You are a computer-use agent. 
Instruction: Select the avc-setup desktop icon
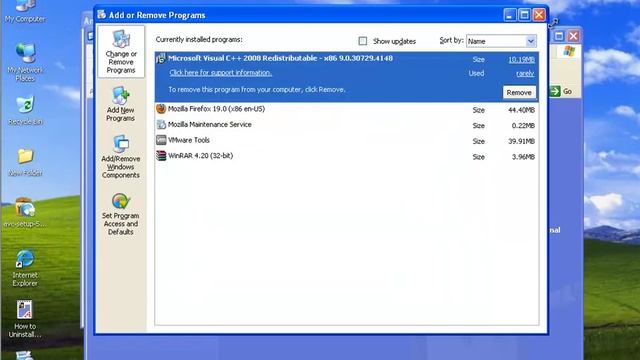pos(25,213)
